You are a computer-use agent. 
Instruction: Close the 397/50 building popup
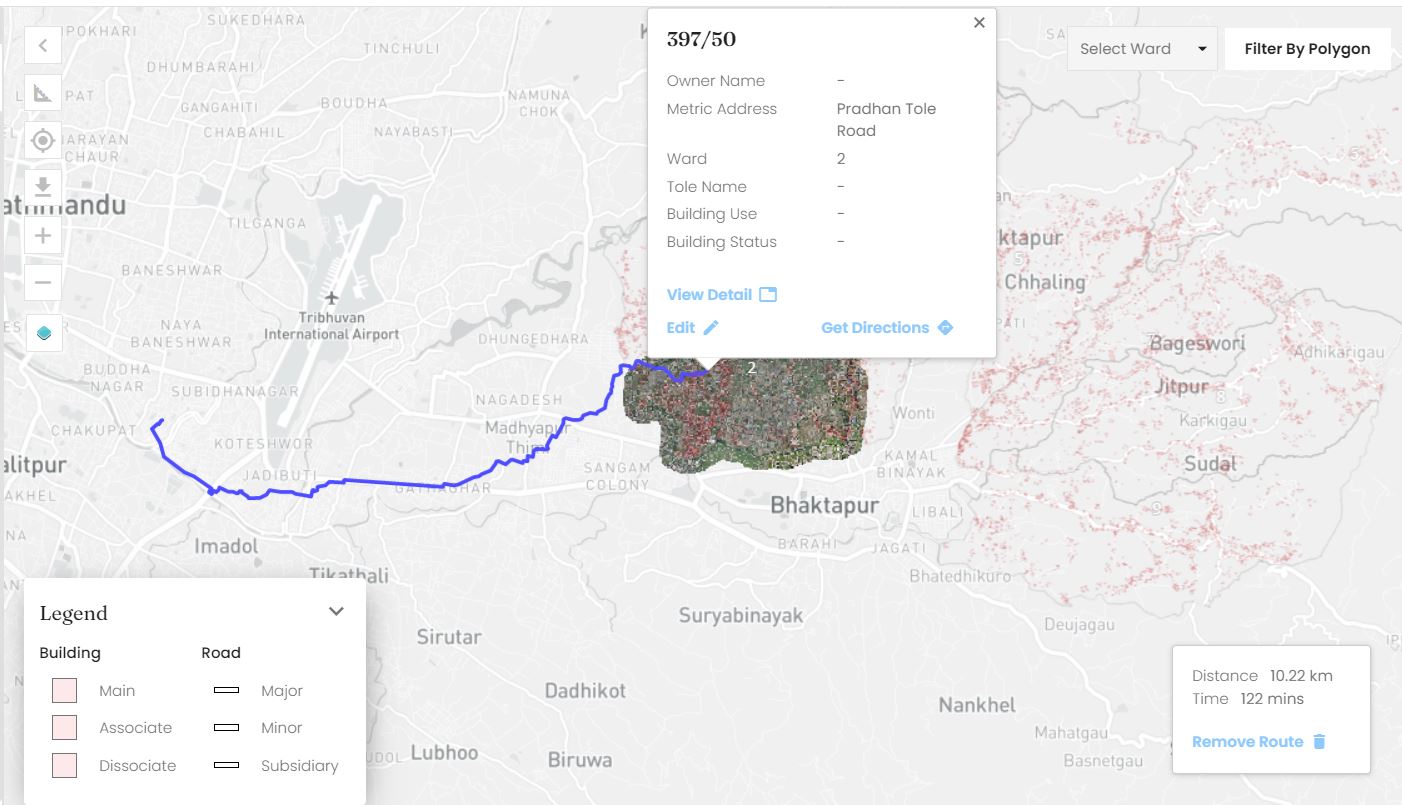coord(979,23)
